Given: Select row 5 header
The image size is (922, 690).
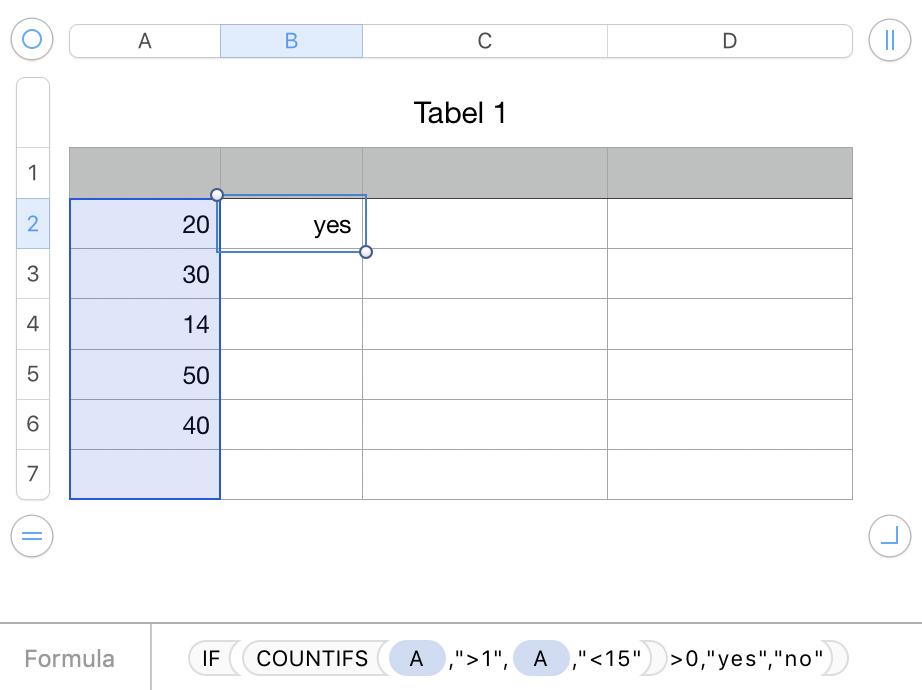Looking at the screenshot, I should point(33,374).
